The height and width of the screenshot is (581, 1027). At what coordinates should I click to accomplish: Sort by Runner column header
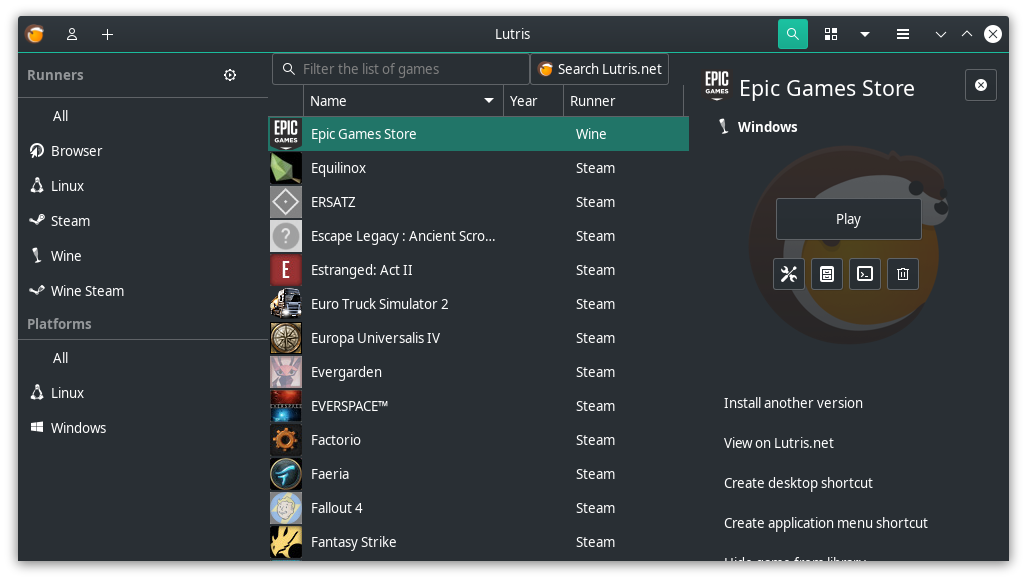point(624,101)
